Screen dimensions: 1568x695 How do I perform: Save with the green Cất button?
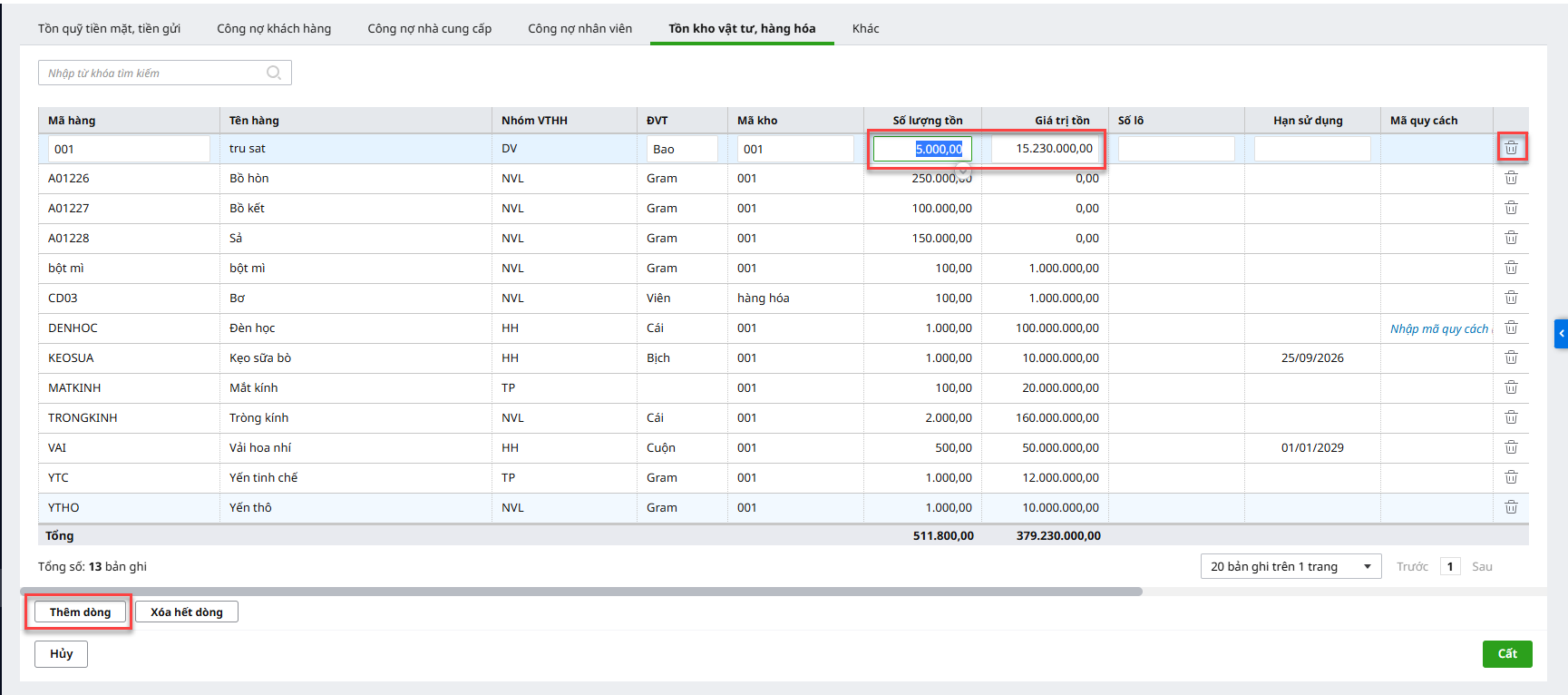coord(1506,653)
